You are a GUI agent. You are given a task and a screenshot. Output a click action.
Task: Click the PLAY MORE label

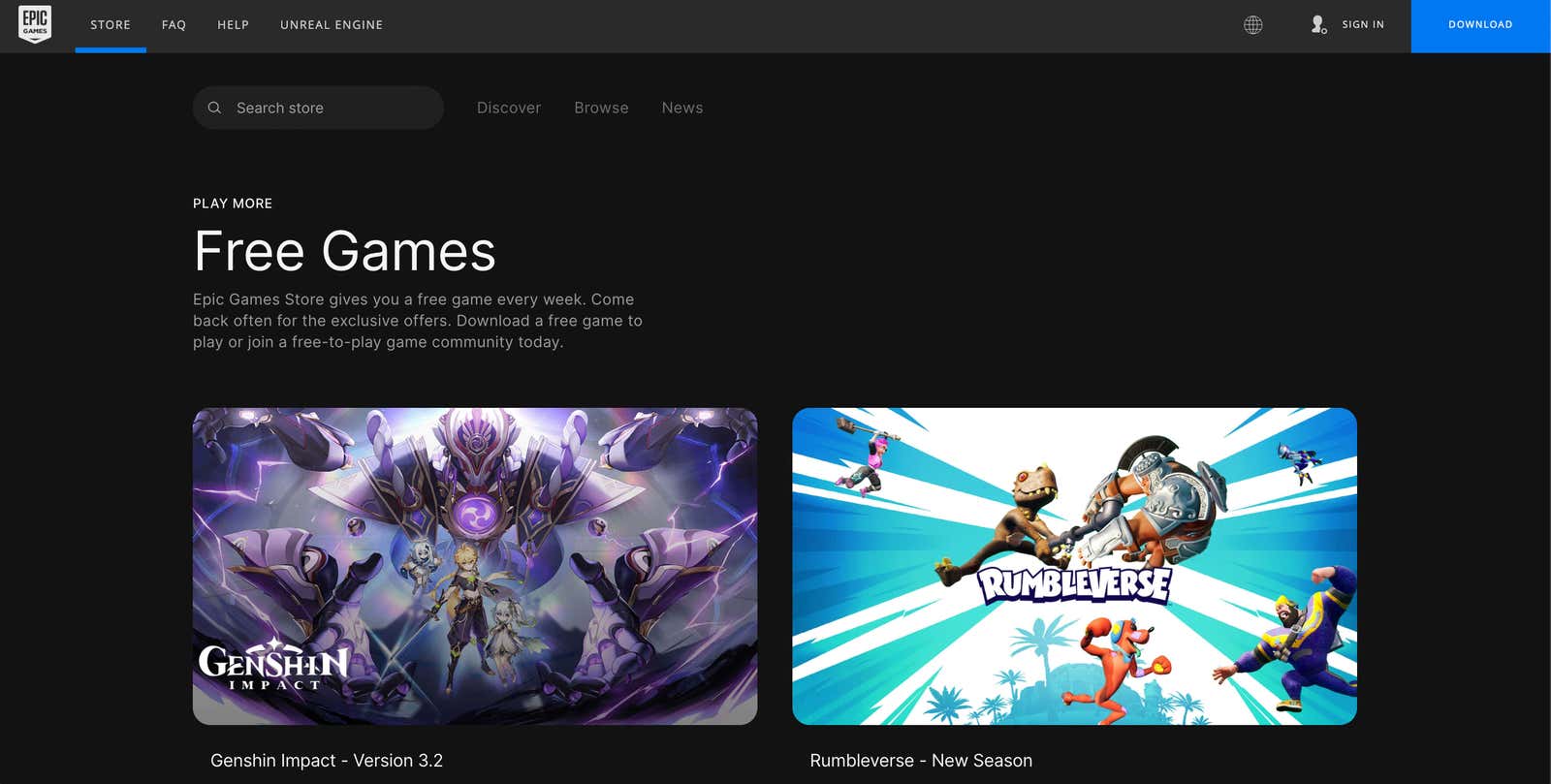(x=233, y=204)
